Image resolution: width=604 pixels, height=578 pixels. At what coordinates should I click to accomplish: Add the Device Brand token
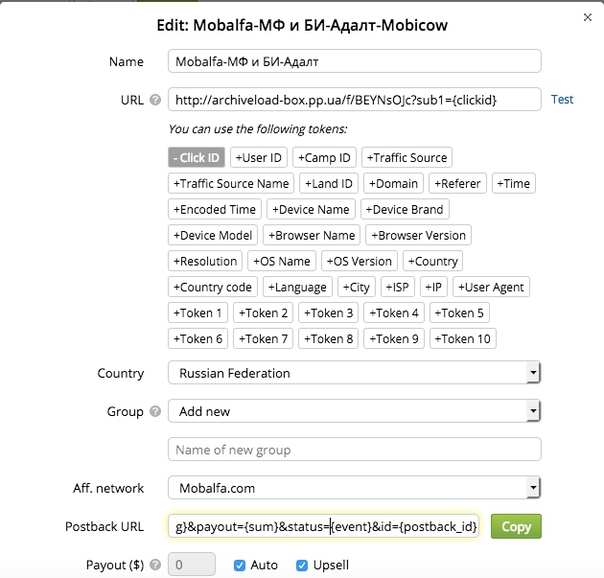pos(404,210)
